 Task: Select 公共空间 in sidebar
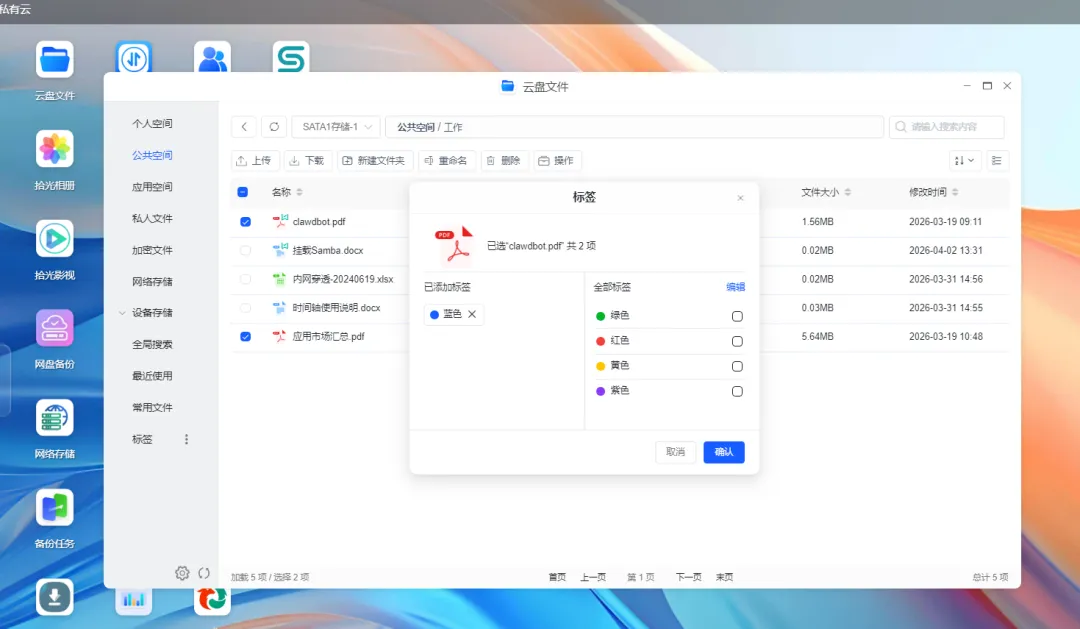tap(152, 155)
